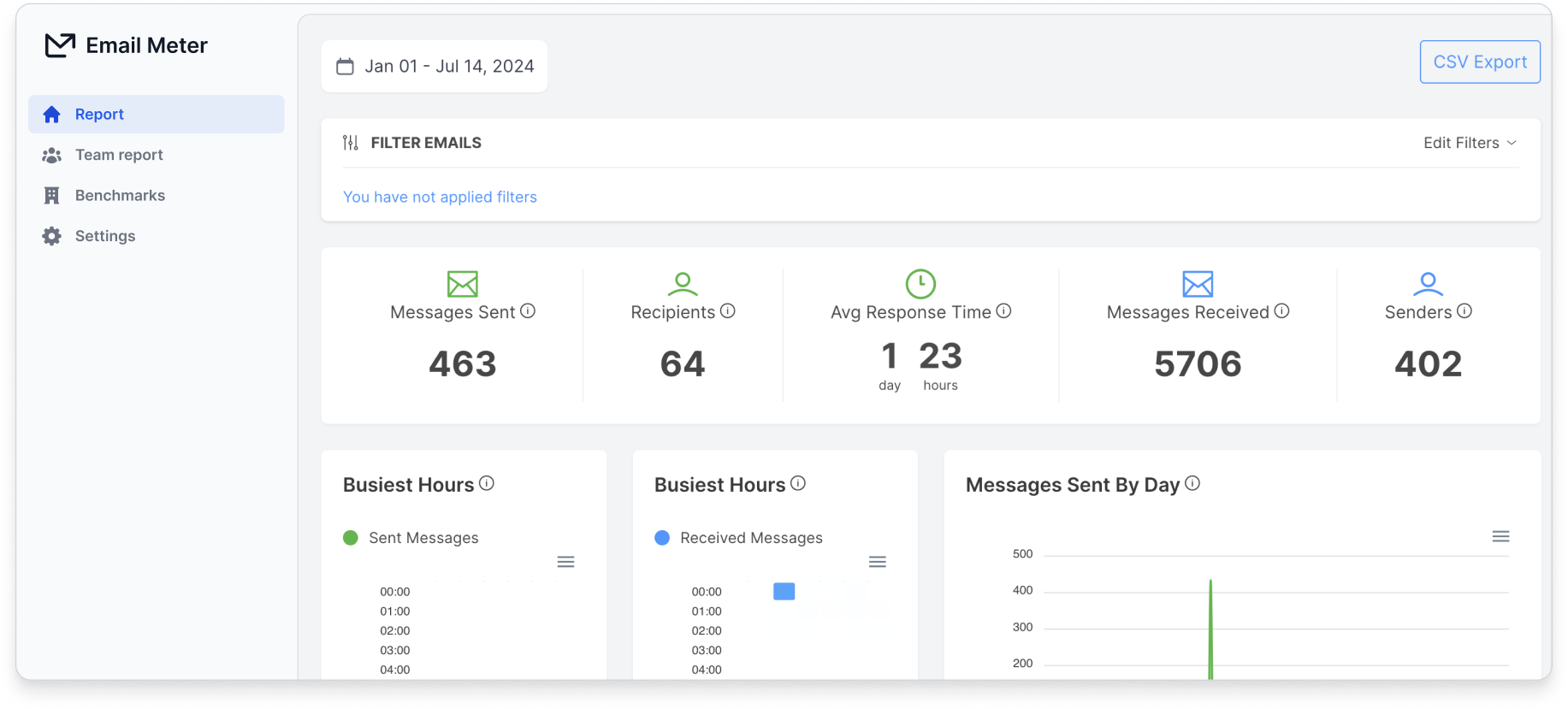
Task: Open the Report page
Action: point(157,114)
